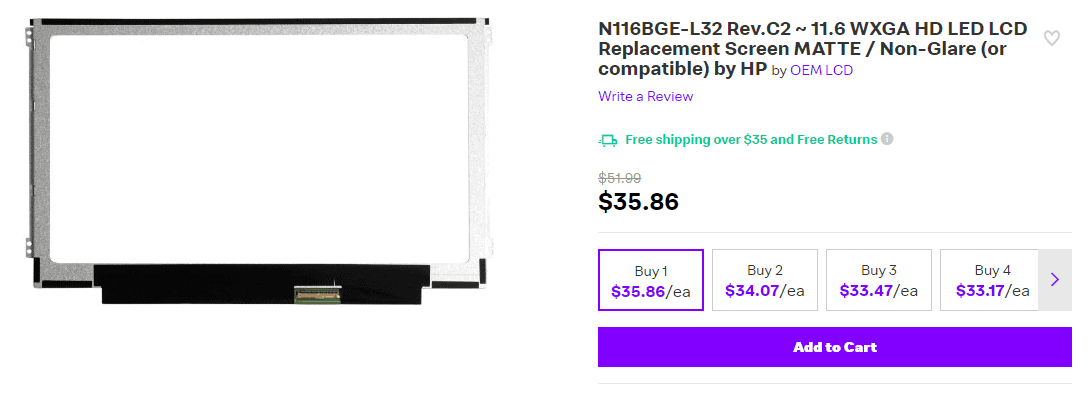Show more quantity options with right chevron
Viewport: 1088px width, 396px height.
[x=1055, y=279]
